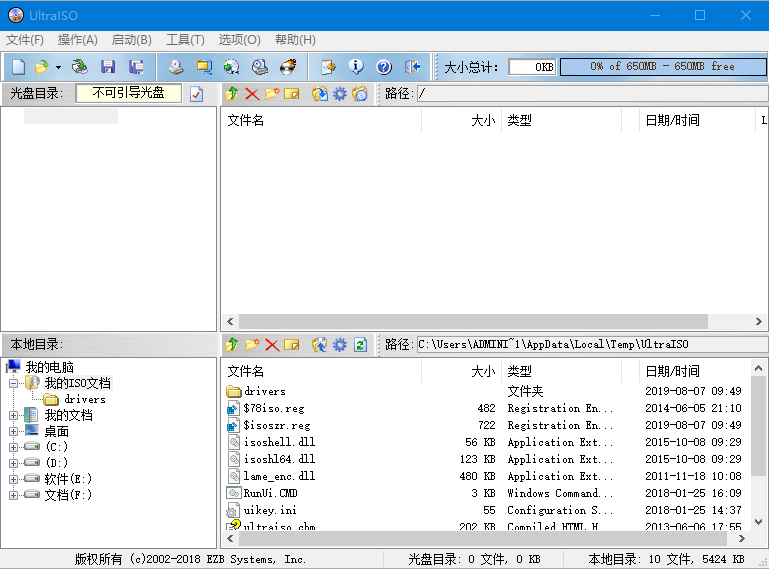Sort local pane by 类型 column header
The height and width of the screenshot is (573, 770).
click(561, 371)
